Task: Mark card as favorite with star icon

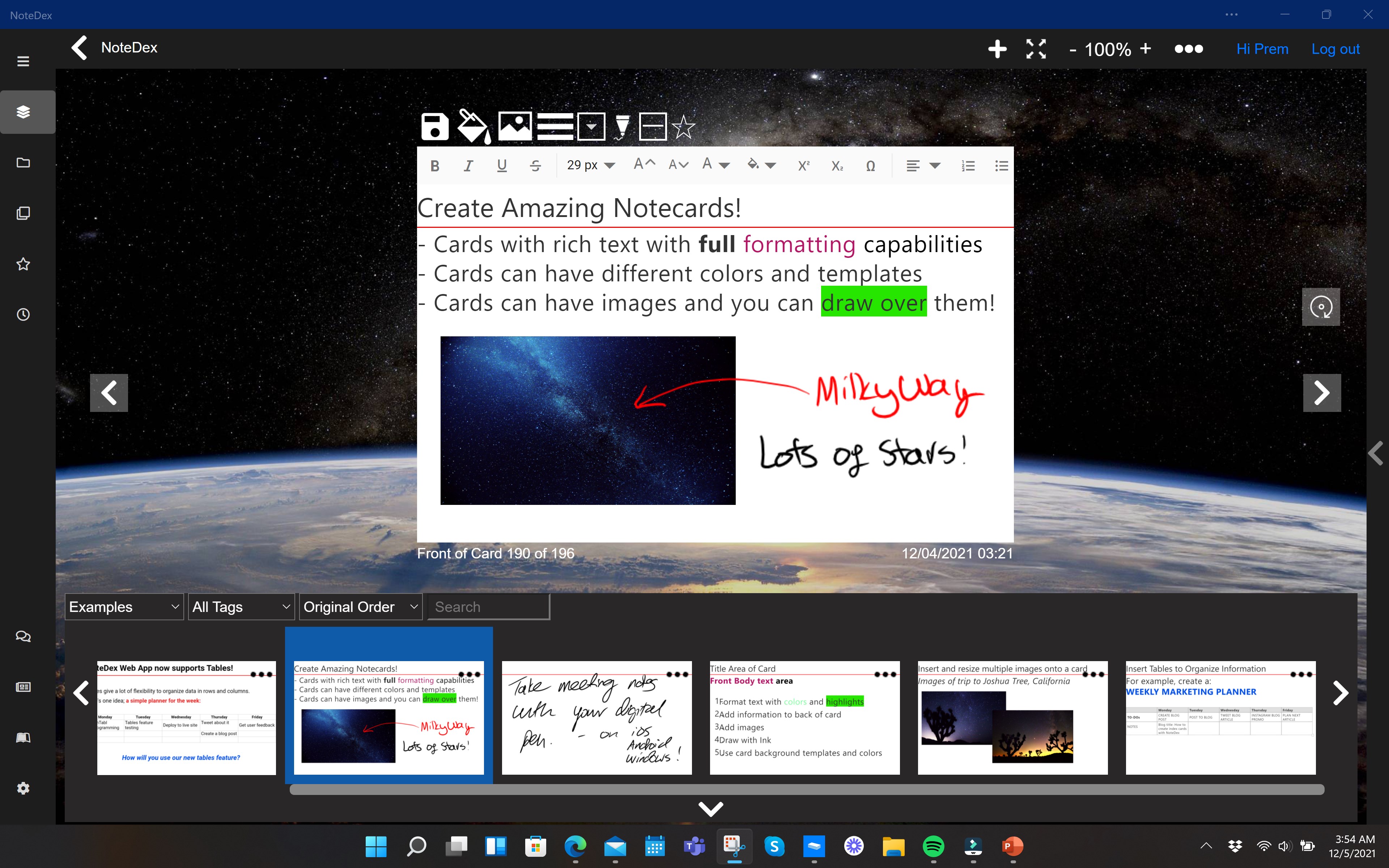Action: coord(683,126)
